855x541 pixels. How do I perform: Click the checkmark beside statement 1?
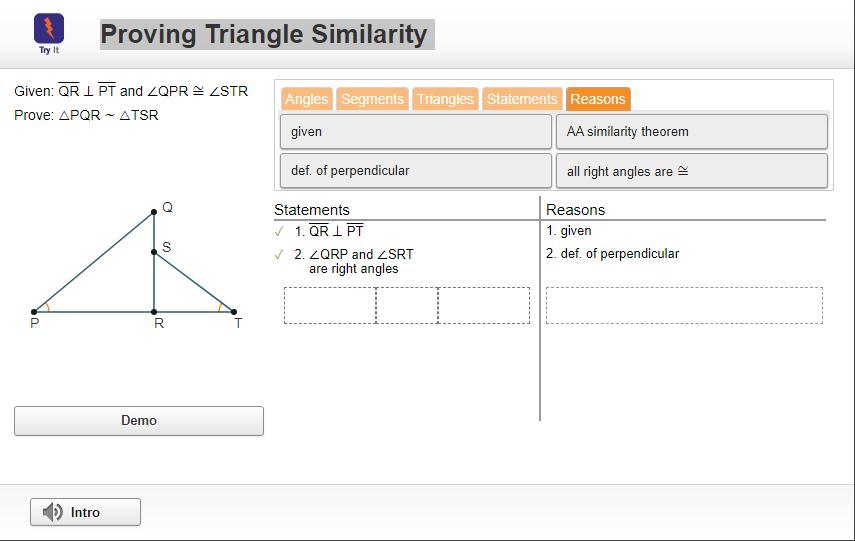(x=279, y=231)
